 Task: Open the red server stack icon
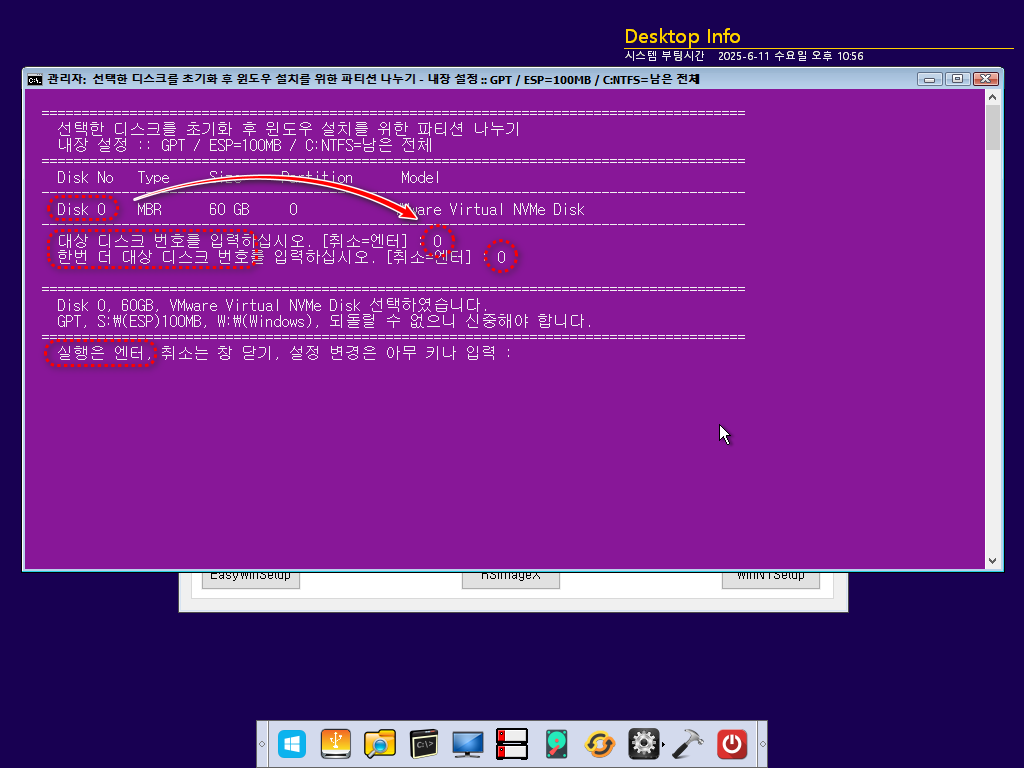(511, 744)
